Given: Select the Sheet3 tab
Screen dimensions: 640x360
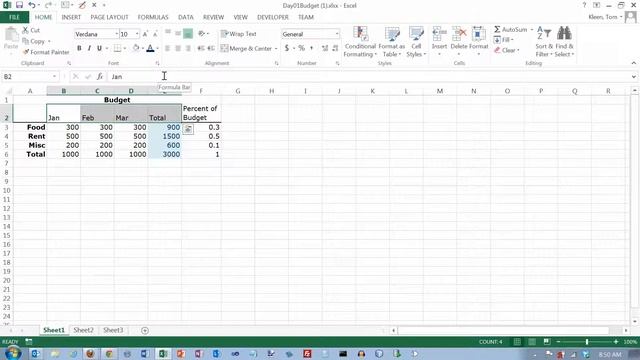Looking at the screenshot, I should (113, 330).
